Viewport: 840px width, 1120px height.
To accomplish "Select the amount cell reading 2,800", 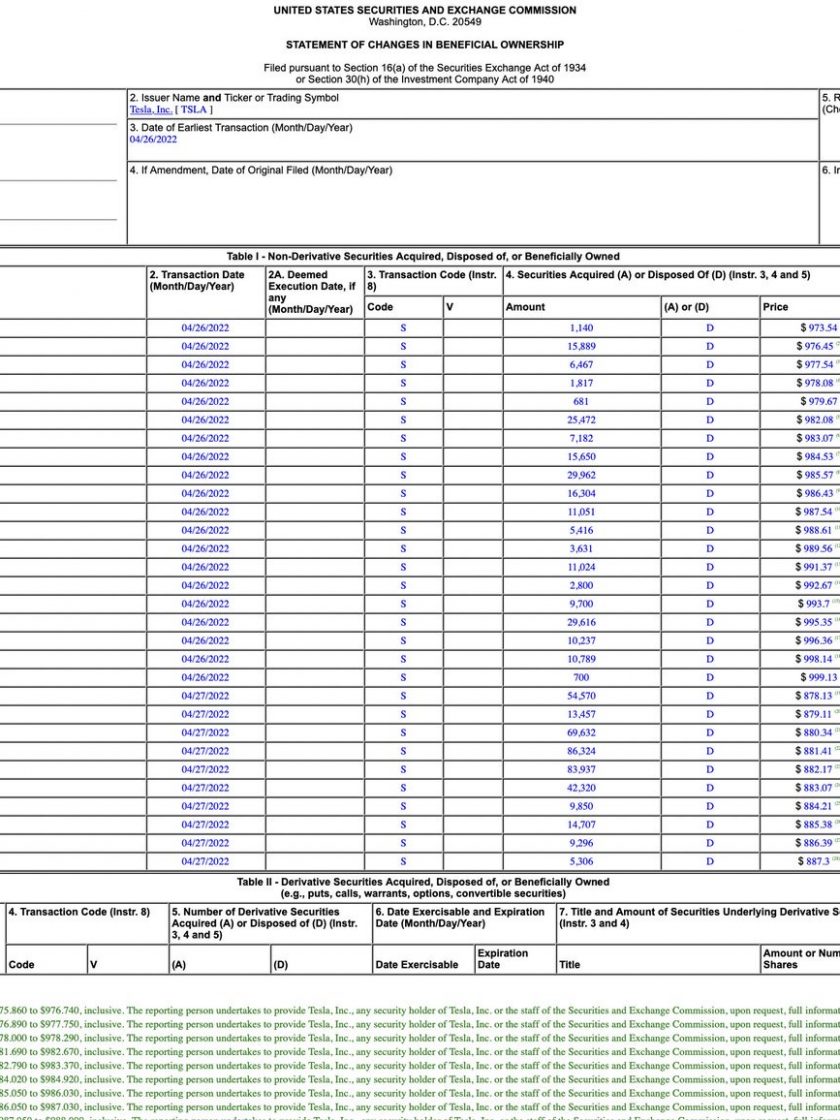I will [x=581, y=586].
